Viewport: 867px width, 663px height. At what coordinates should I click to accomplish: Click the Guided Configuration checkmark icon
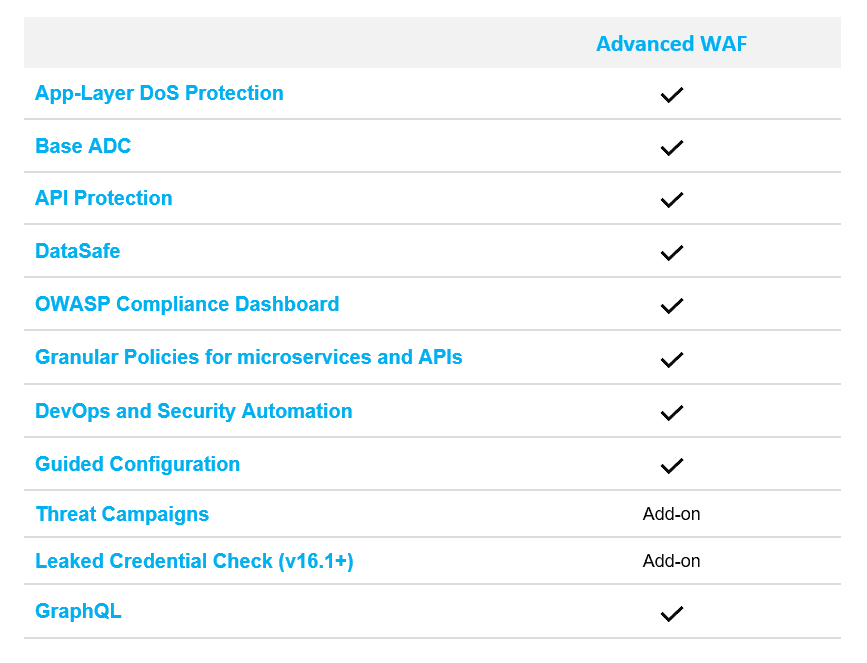tap(671, 465)
